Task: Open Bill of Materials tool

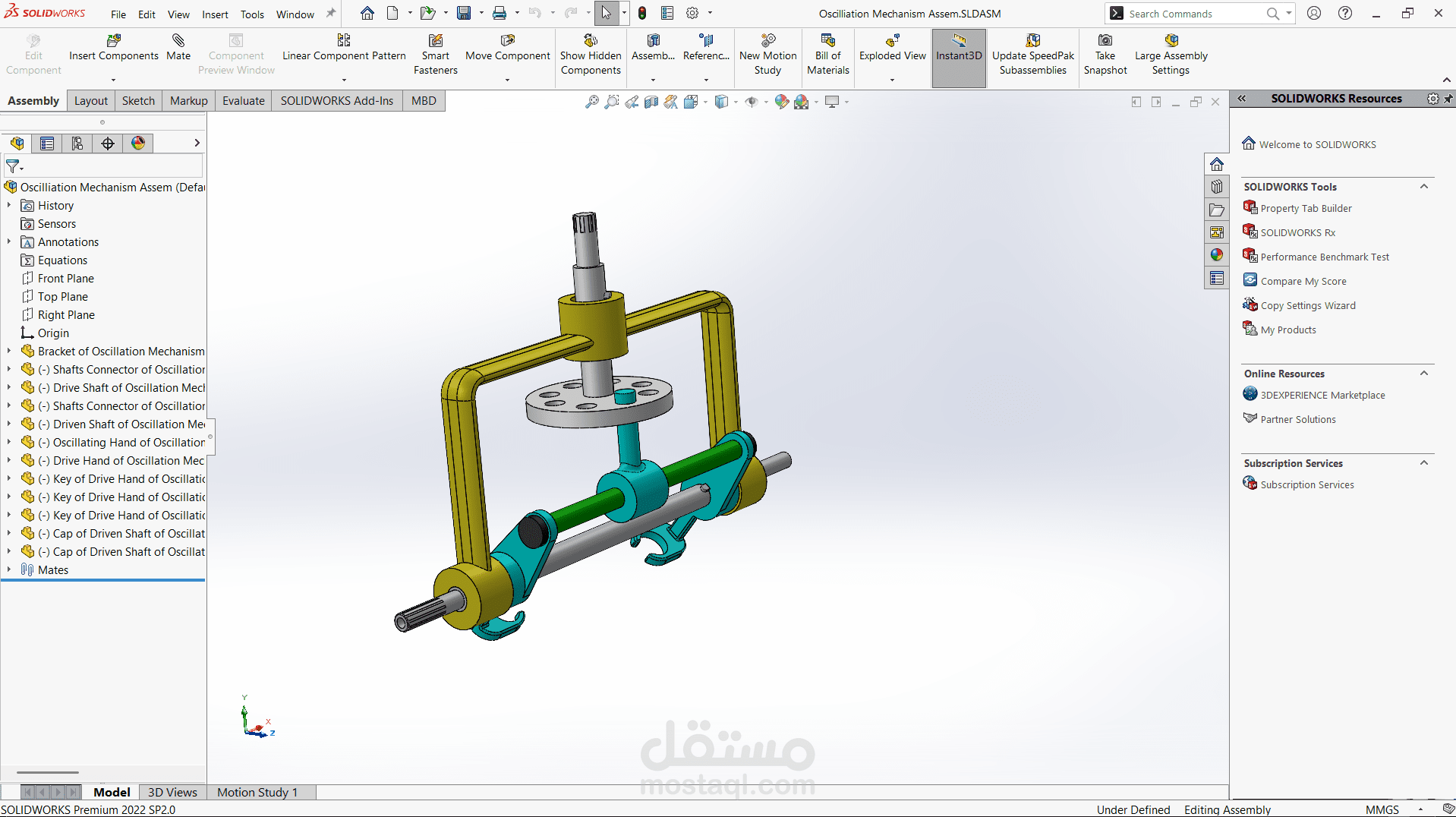Action: pyautogui.click(x=828, y=55)
